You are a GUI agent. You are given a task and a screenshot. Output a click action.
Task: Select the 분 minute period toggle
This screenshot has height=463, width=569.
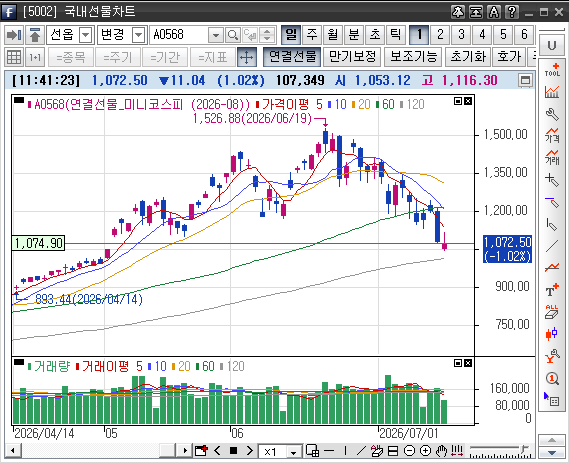click(353, 35)
